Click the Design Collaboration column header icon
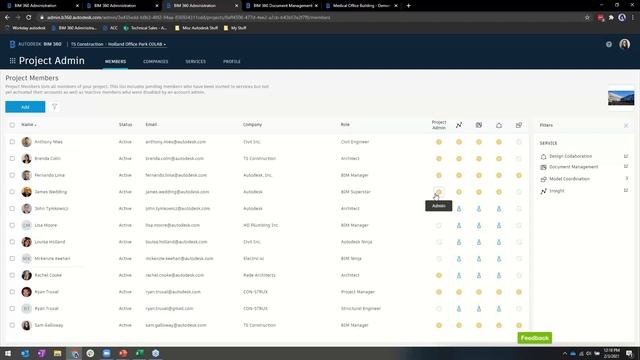640x360 pixels. 499,125
